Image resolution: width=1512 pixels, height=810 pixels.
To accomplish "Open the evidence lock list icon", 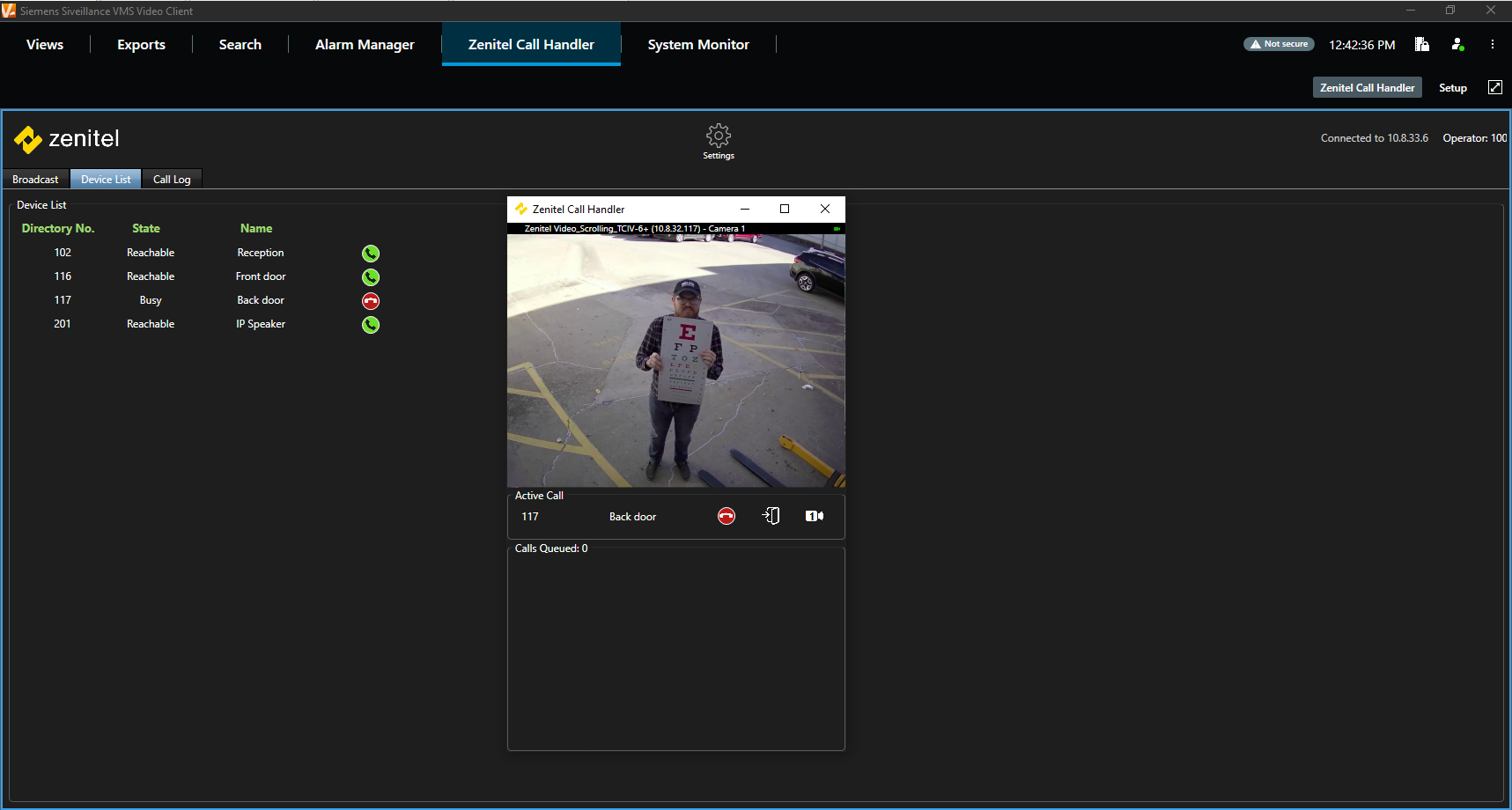I will click(1421, 44).
